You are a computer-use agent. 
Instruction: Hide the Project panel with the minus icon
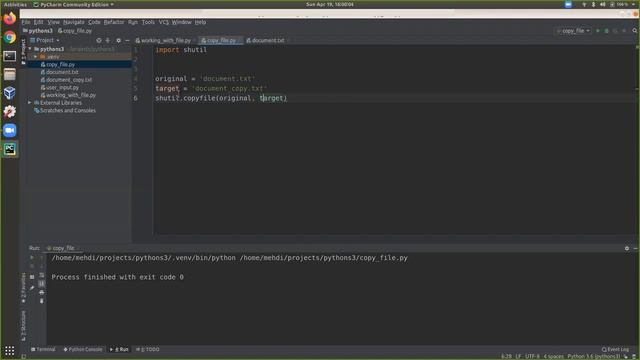coord(127,40)
